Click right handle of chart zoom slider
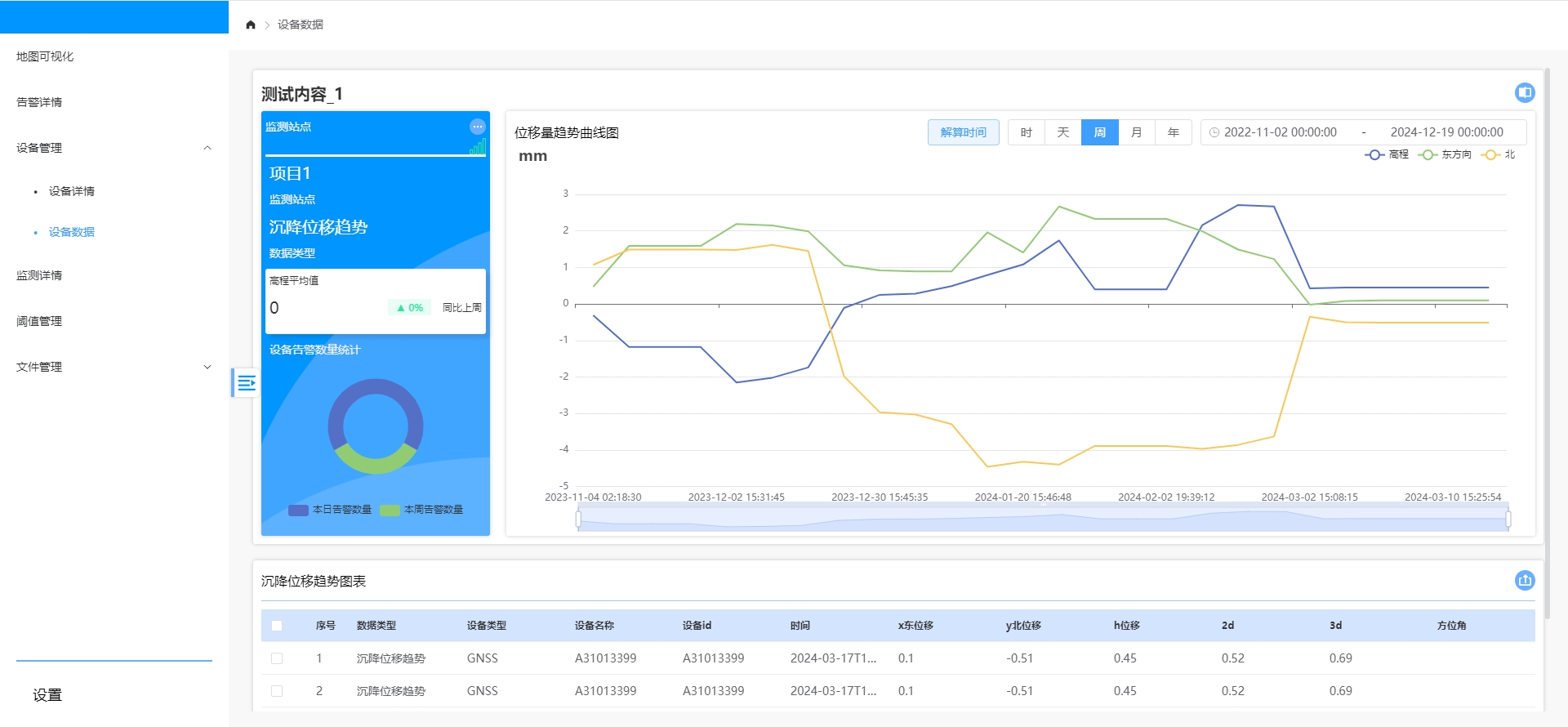 pos(1508,519)
